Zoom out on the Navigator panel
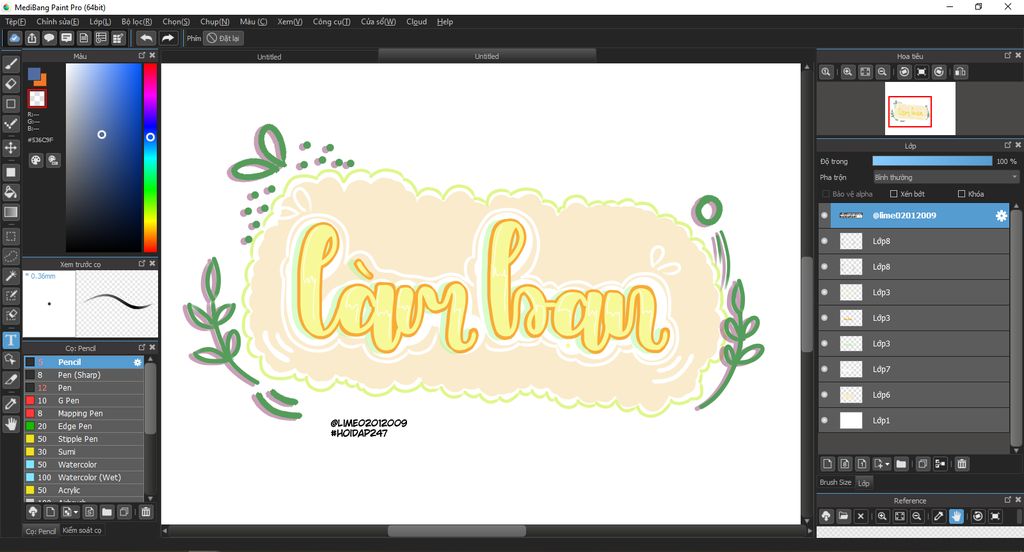Viewport: 1024px width, 552px height. (x=882, y=72)
